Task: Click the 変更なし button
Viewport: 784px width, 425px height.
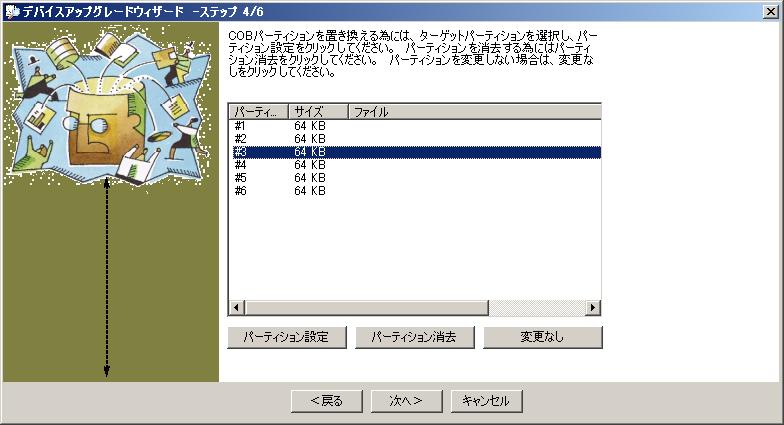Action: (542, 337)
